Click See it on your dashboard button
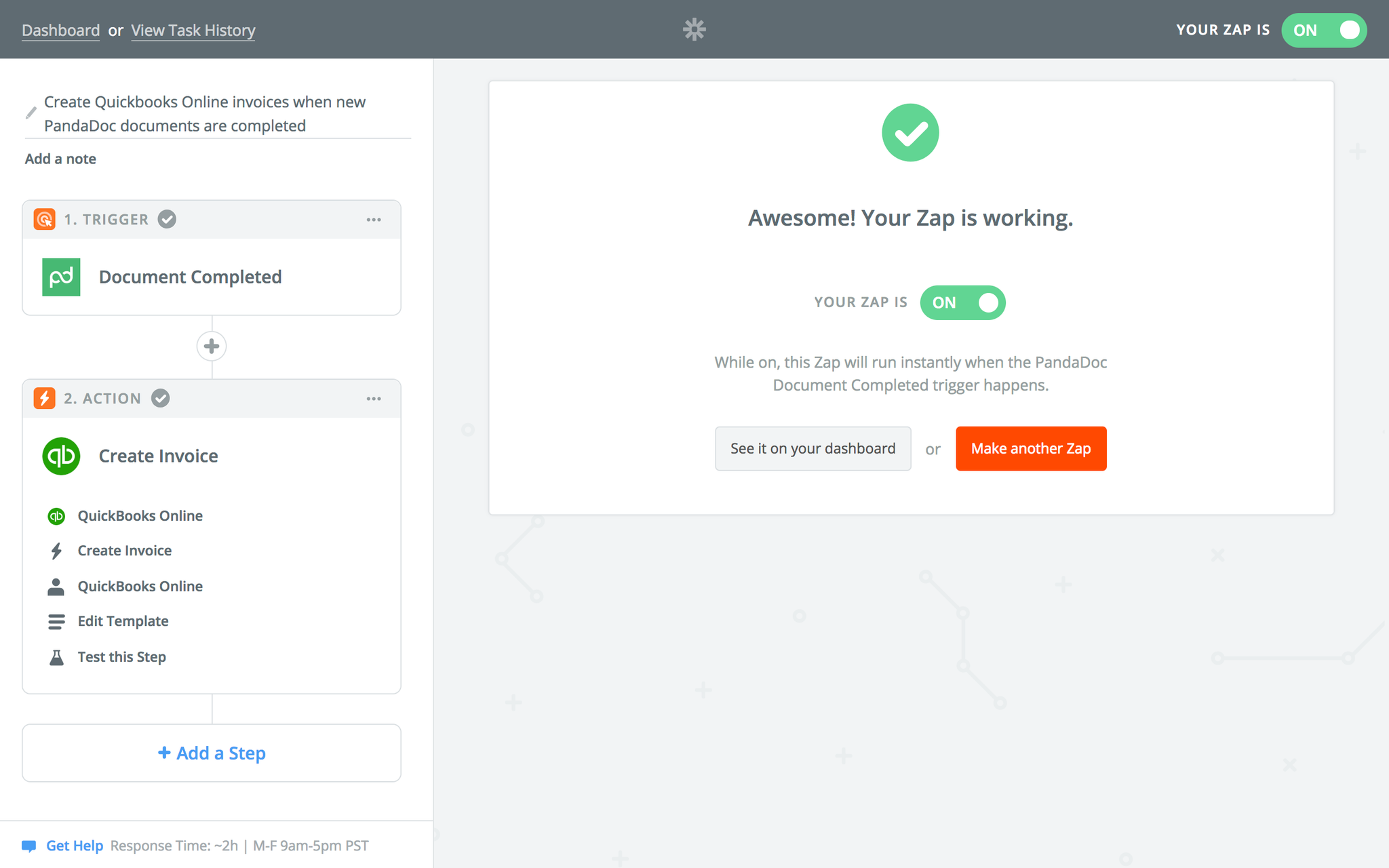The width and height of the screenshot is (1389, 868). click(x=813, y=448)
